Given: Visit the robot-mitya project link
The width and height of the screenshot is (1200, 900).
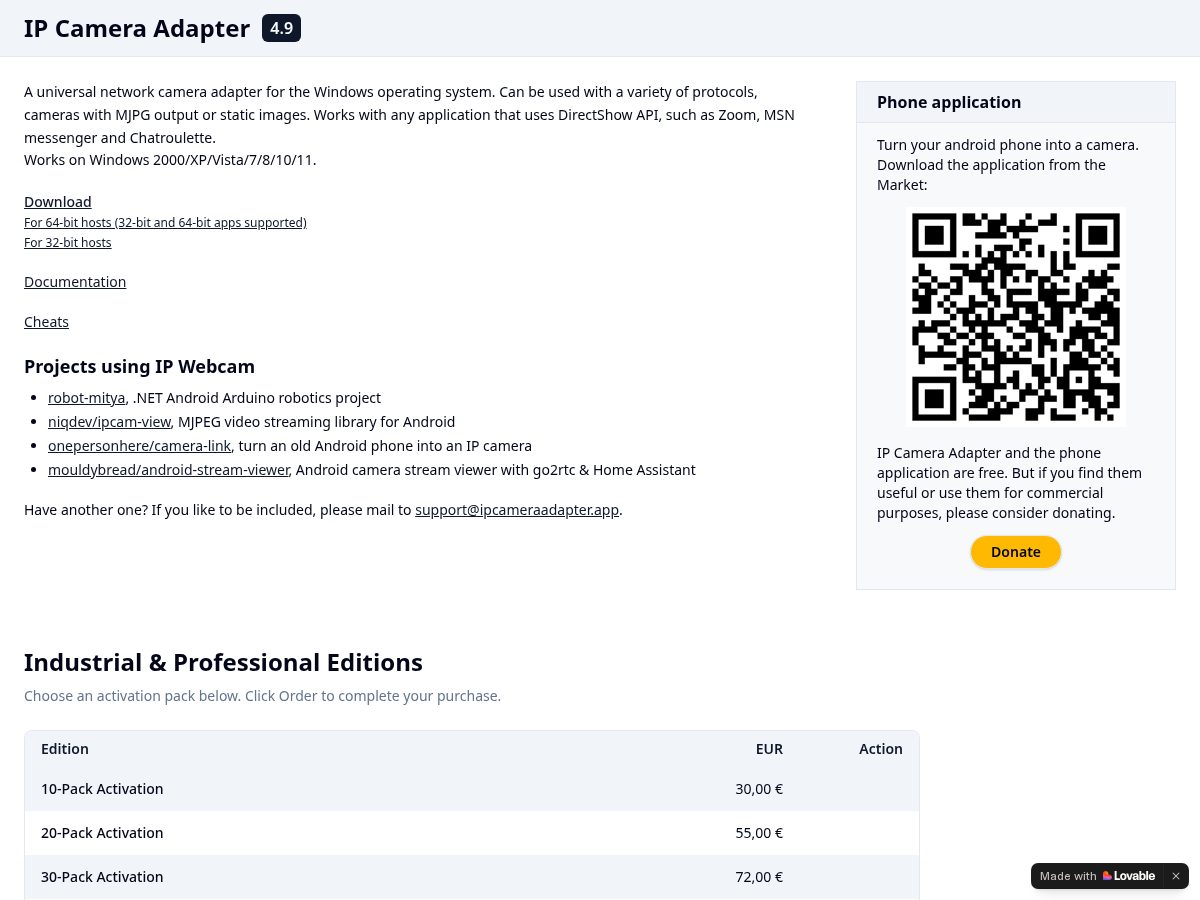Looking at the screenshot, I should click(87, 398).
